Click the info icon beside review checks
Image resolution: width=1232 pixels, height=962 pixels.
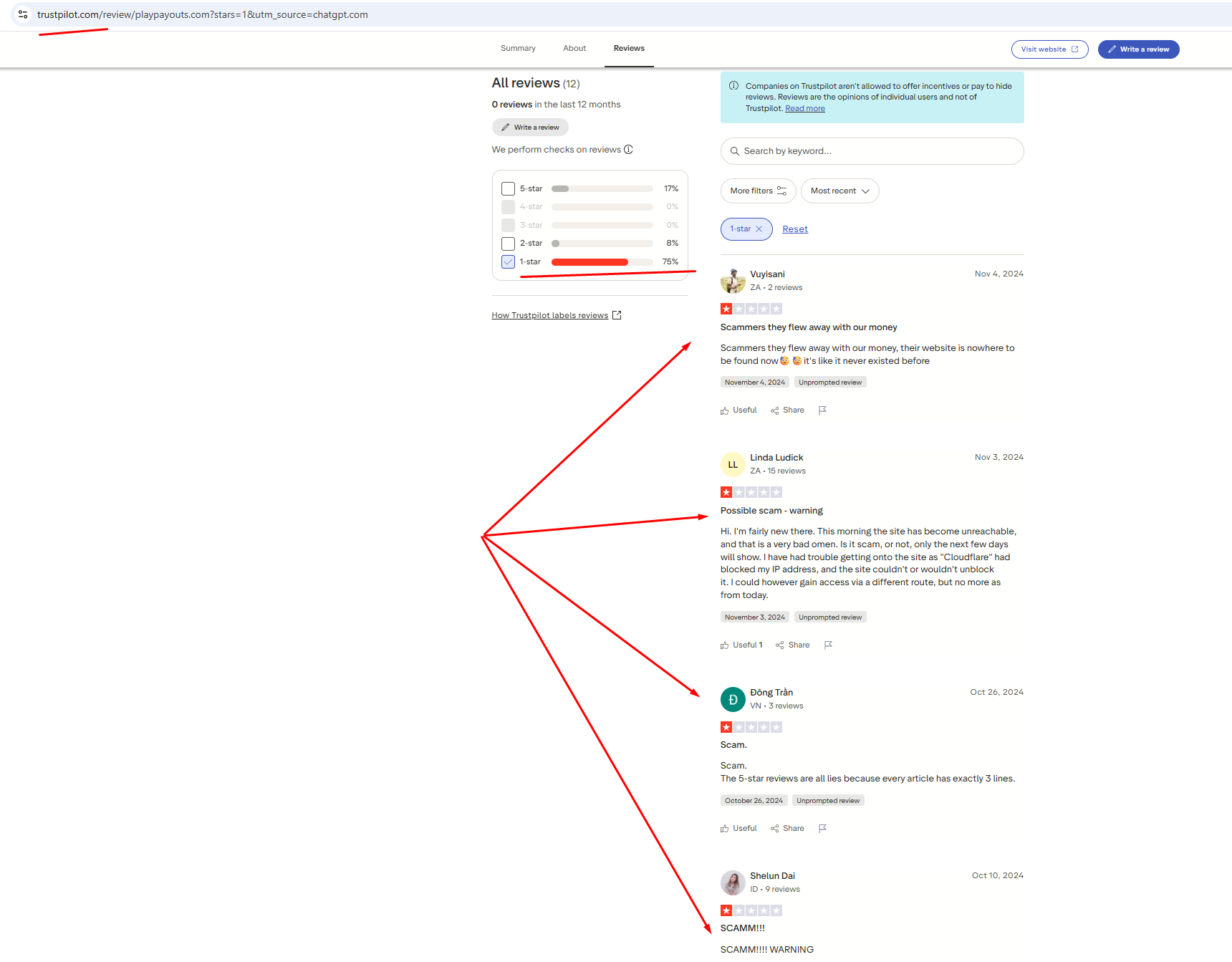point(628,150)
